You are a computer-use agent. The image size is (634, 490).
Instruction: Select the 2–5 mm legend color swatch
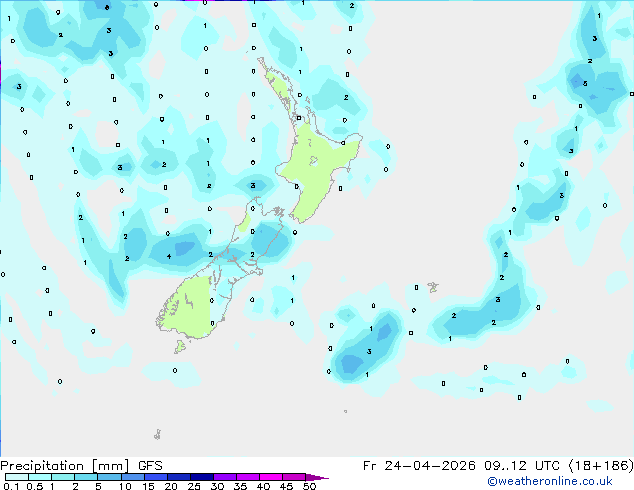point(86,477)
